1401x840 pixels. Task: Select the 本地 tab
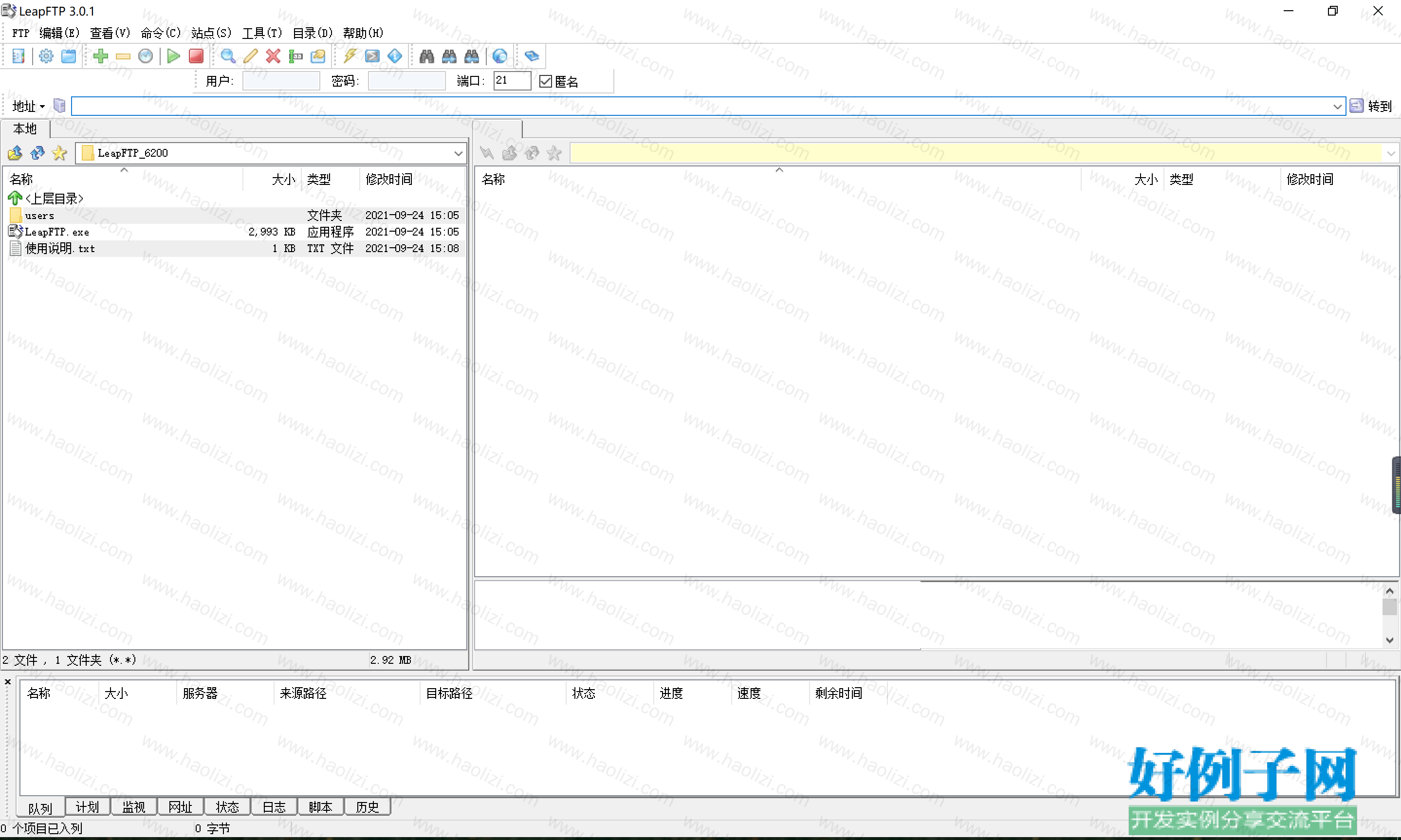[x=25, y=129]
